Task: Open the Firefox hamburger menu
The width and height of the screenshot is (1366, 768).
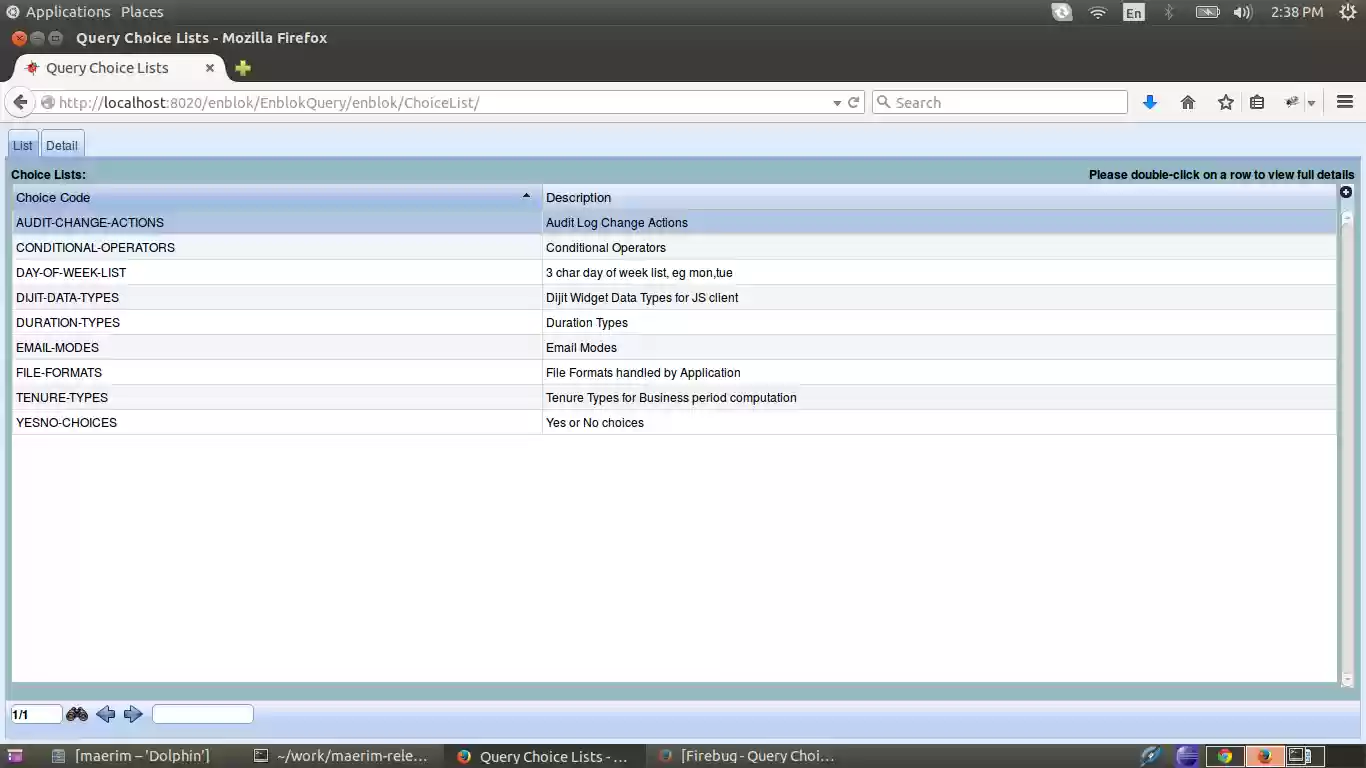Action: [1345, 102]
